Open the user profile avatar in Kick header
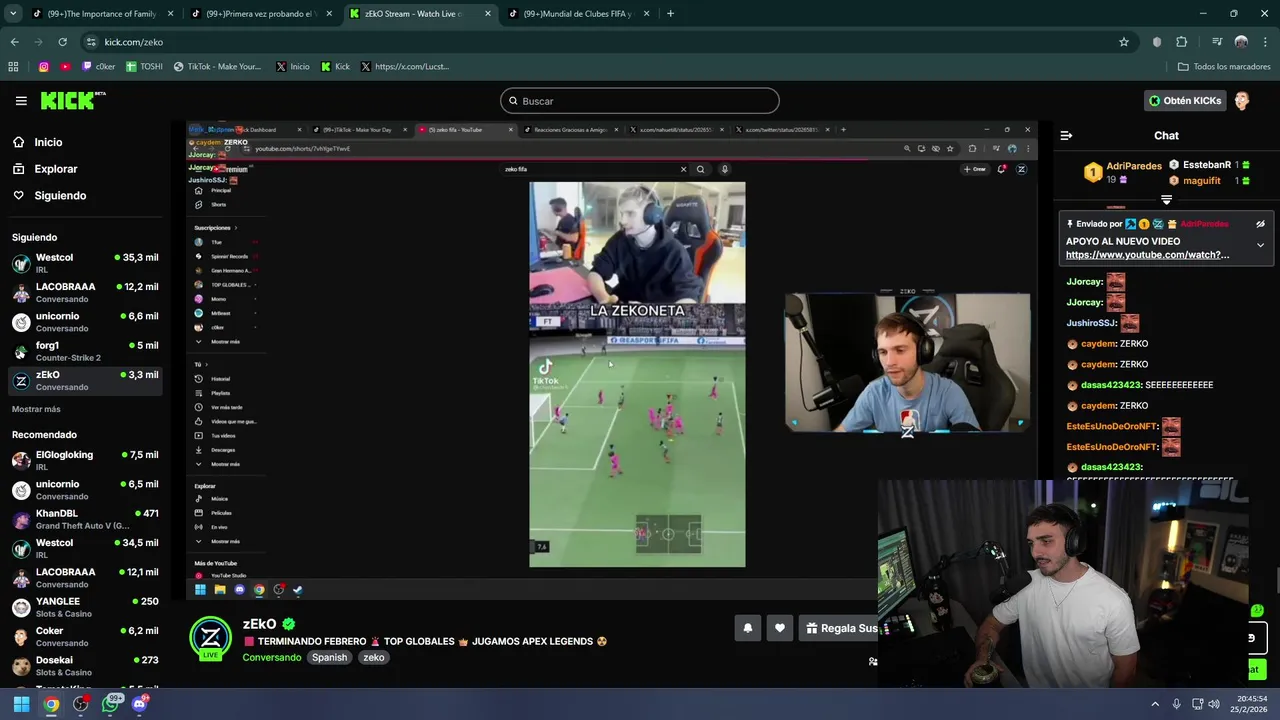This screenshot has height=720, width=1280. [1242, 101]
